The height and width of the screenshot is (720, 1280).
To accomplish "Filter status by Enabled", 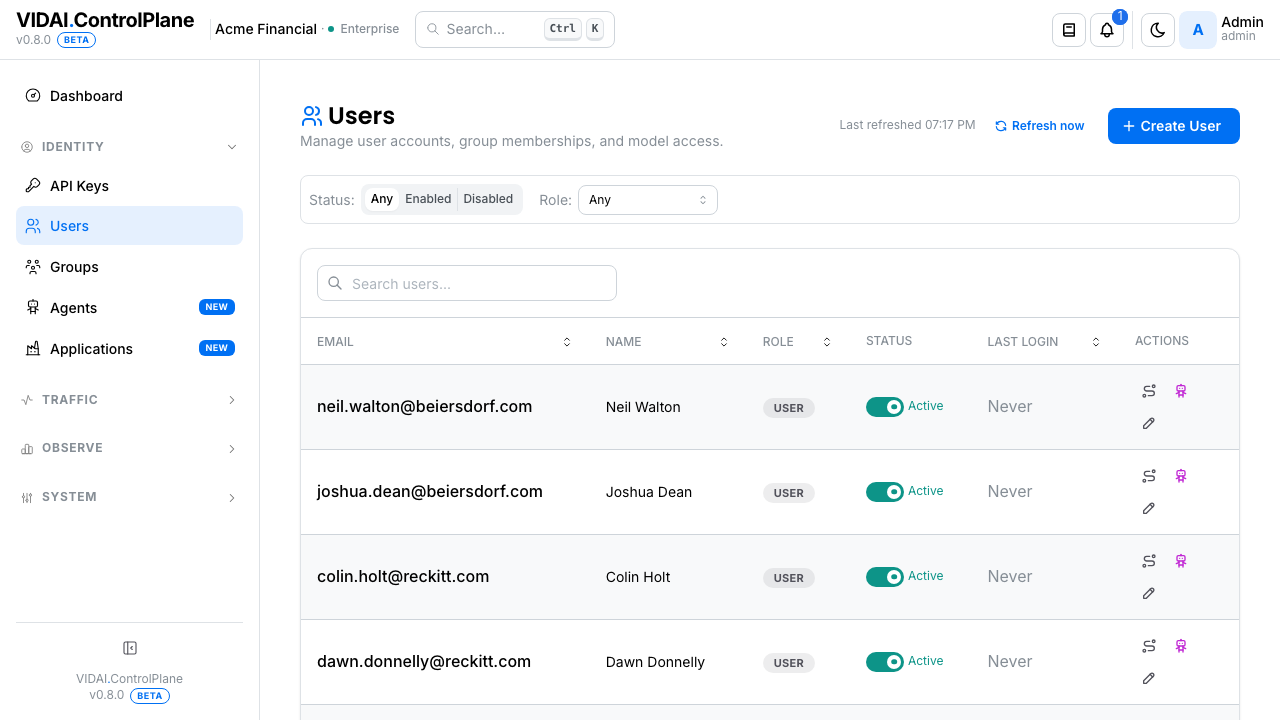I will (x=428, y=199).
